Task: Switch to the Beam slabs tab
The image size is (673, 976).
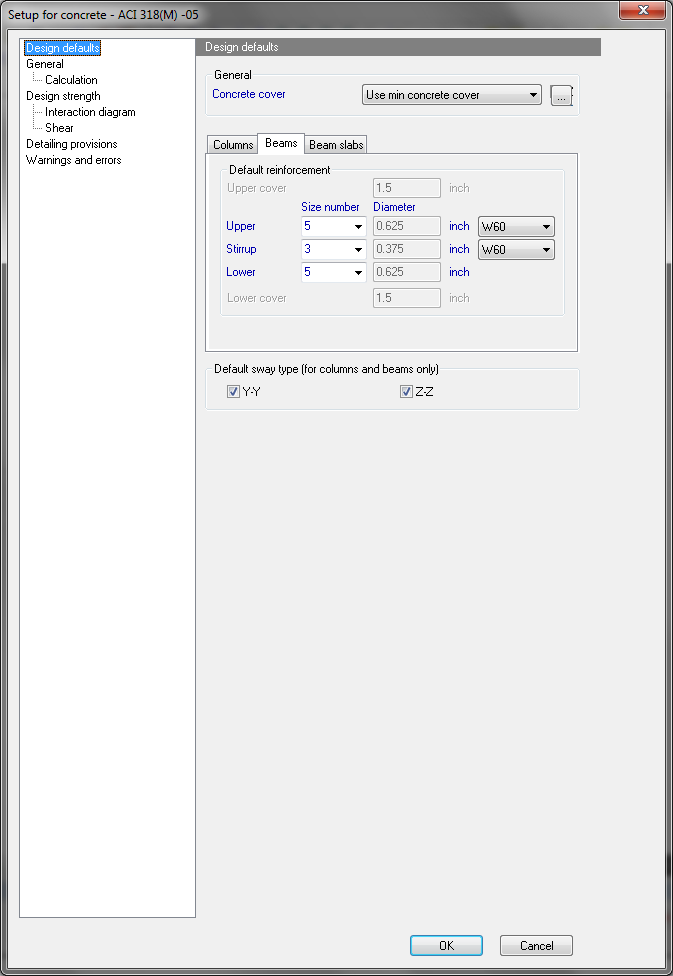Action: 336,145
